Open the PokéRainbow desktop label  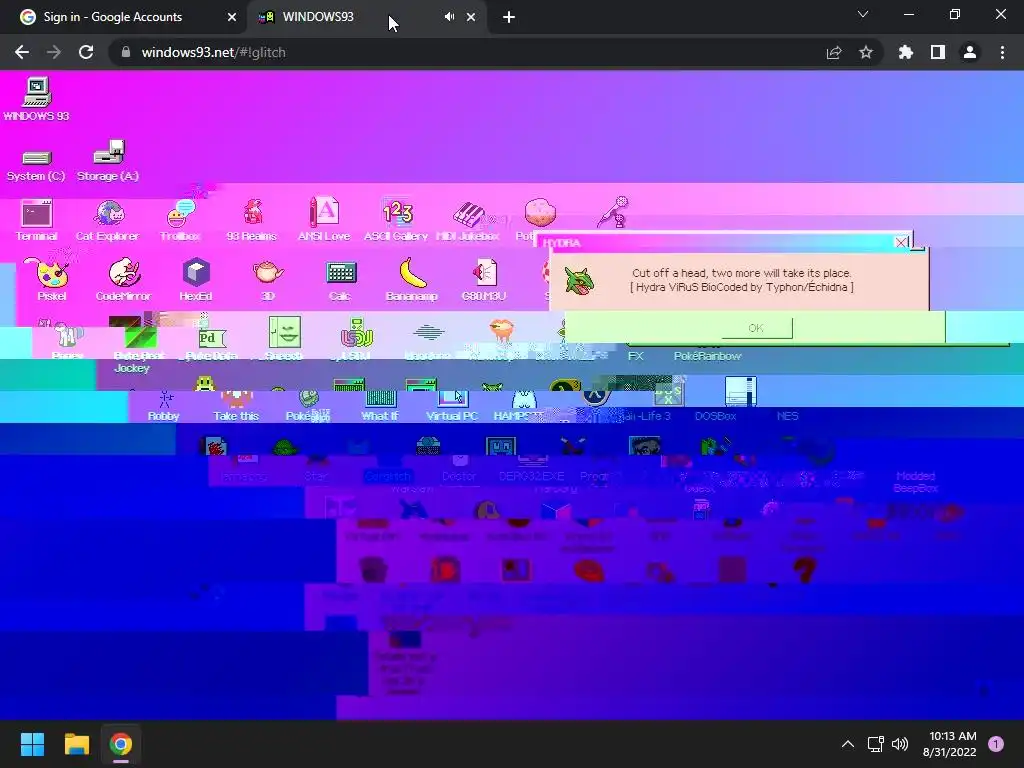pos(708,356)
